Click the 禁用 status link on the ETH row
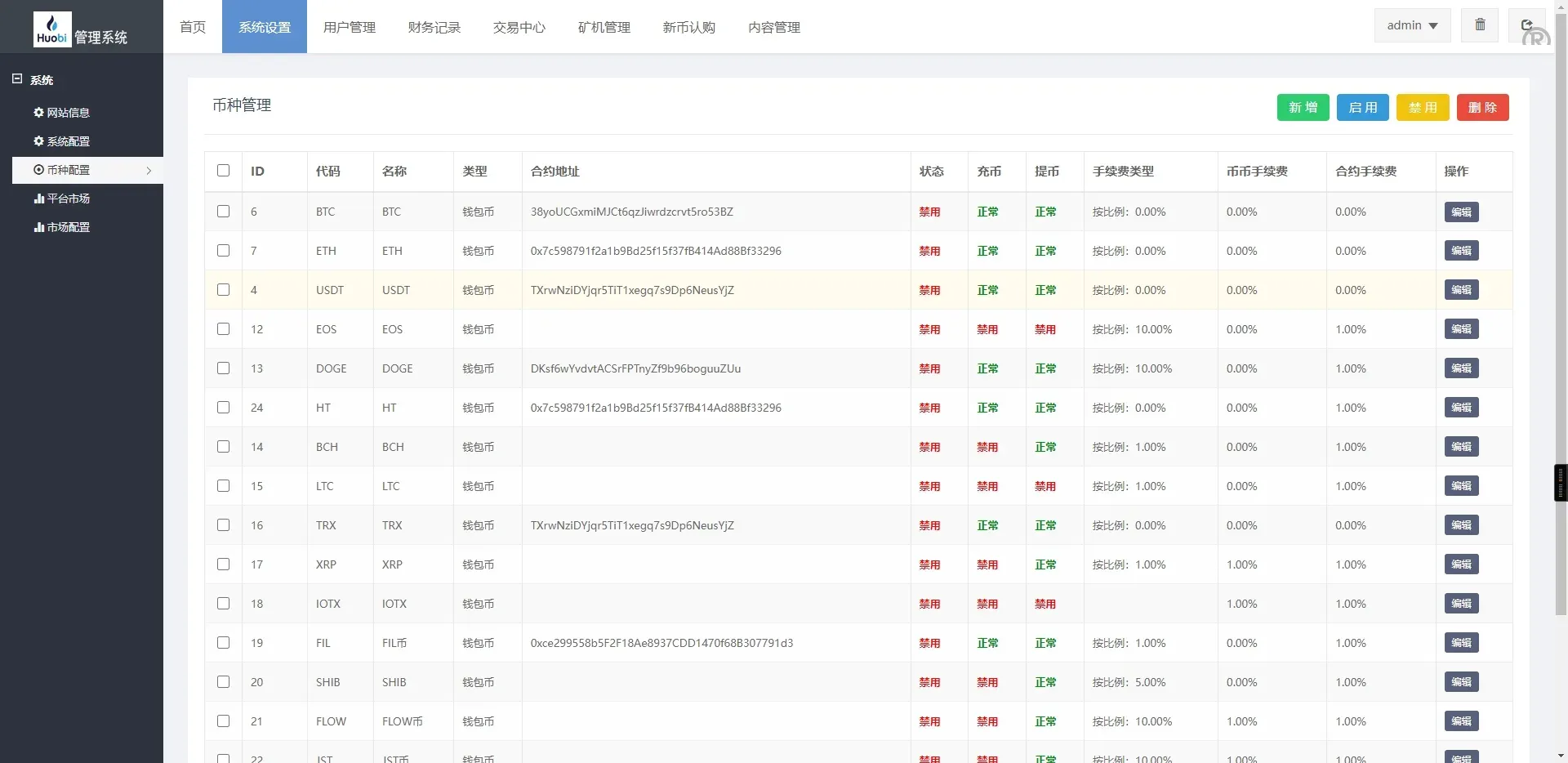 (x=929, y=251)
